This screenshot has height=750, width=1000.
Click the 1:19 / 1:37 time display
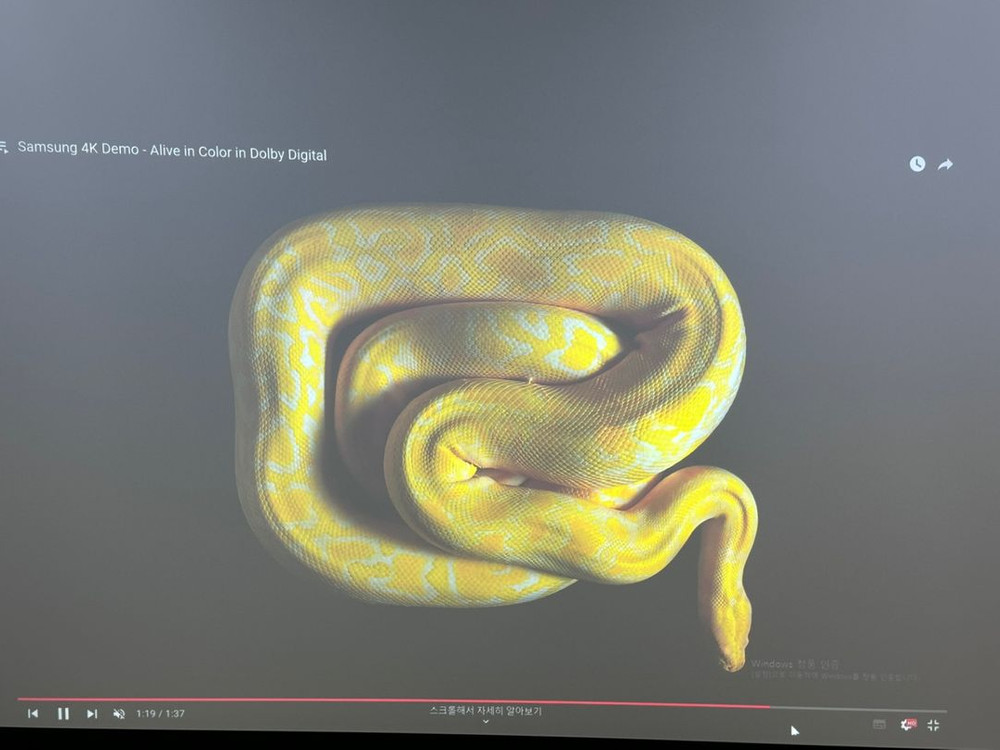(x=161, y=713)
